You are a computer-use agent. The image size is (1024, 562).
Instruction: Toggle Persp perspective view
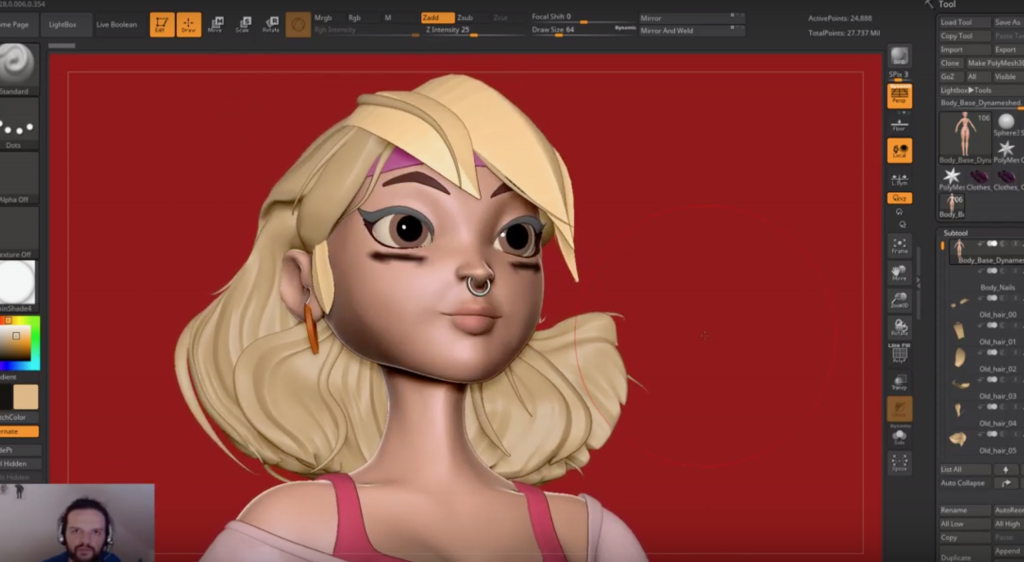899,96
